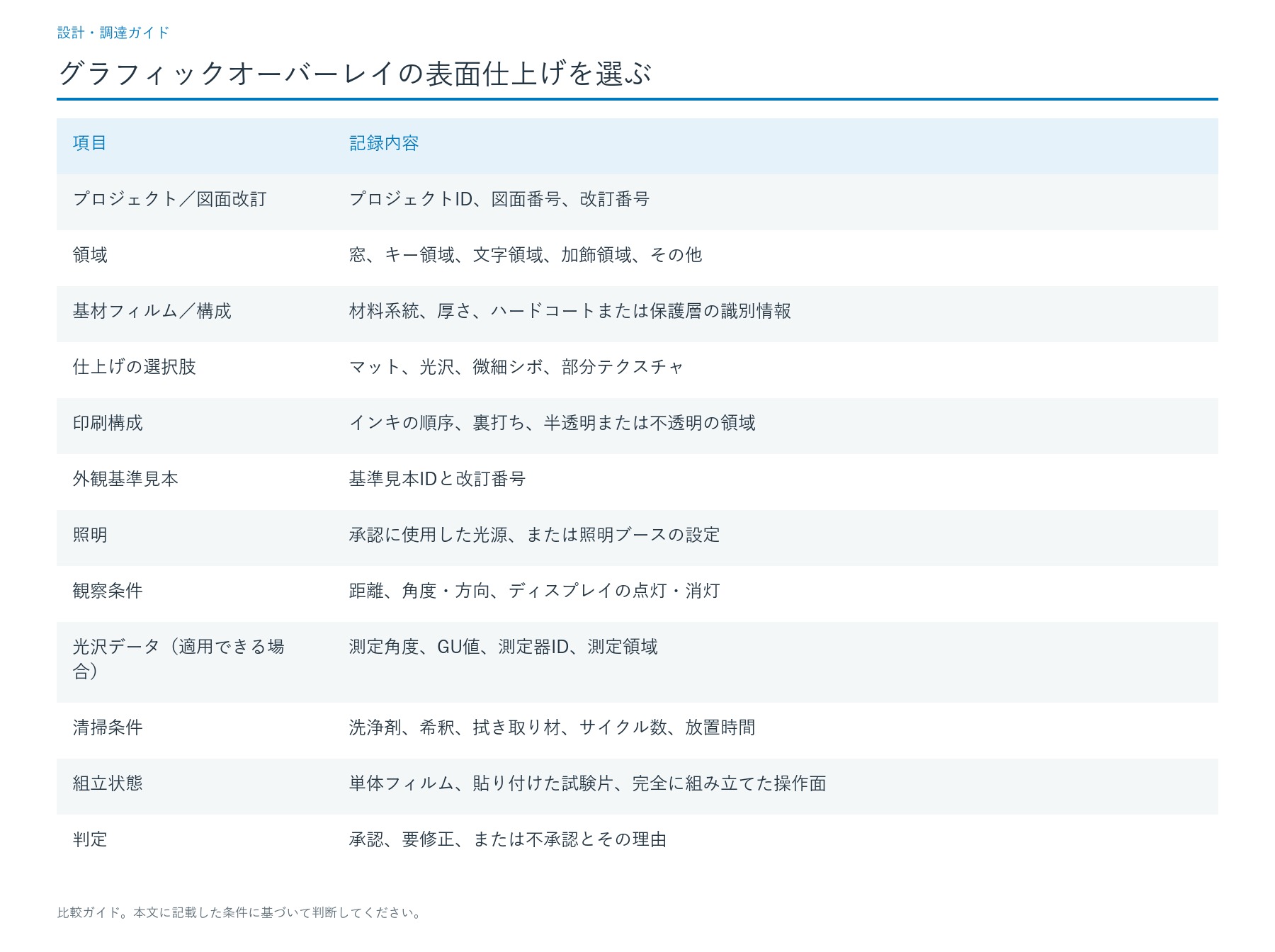
Task: Click the cell starting with 材料系統、厚さ
Action: coord(570,311)
